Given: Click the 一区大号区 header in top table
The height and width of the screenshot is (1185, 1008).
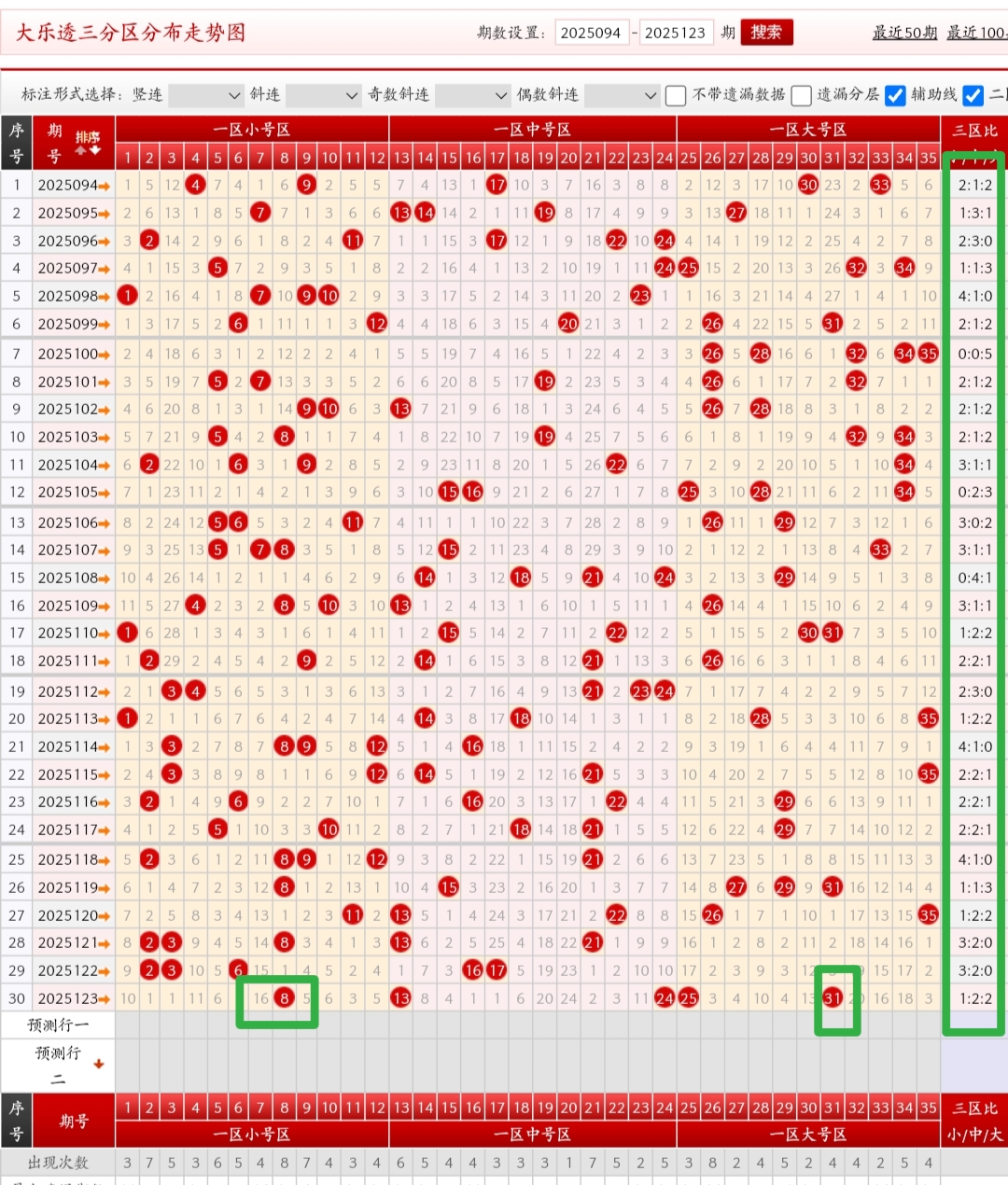Looking at the screenshot, I should click(807, 130).
